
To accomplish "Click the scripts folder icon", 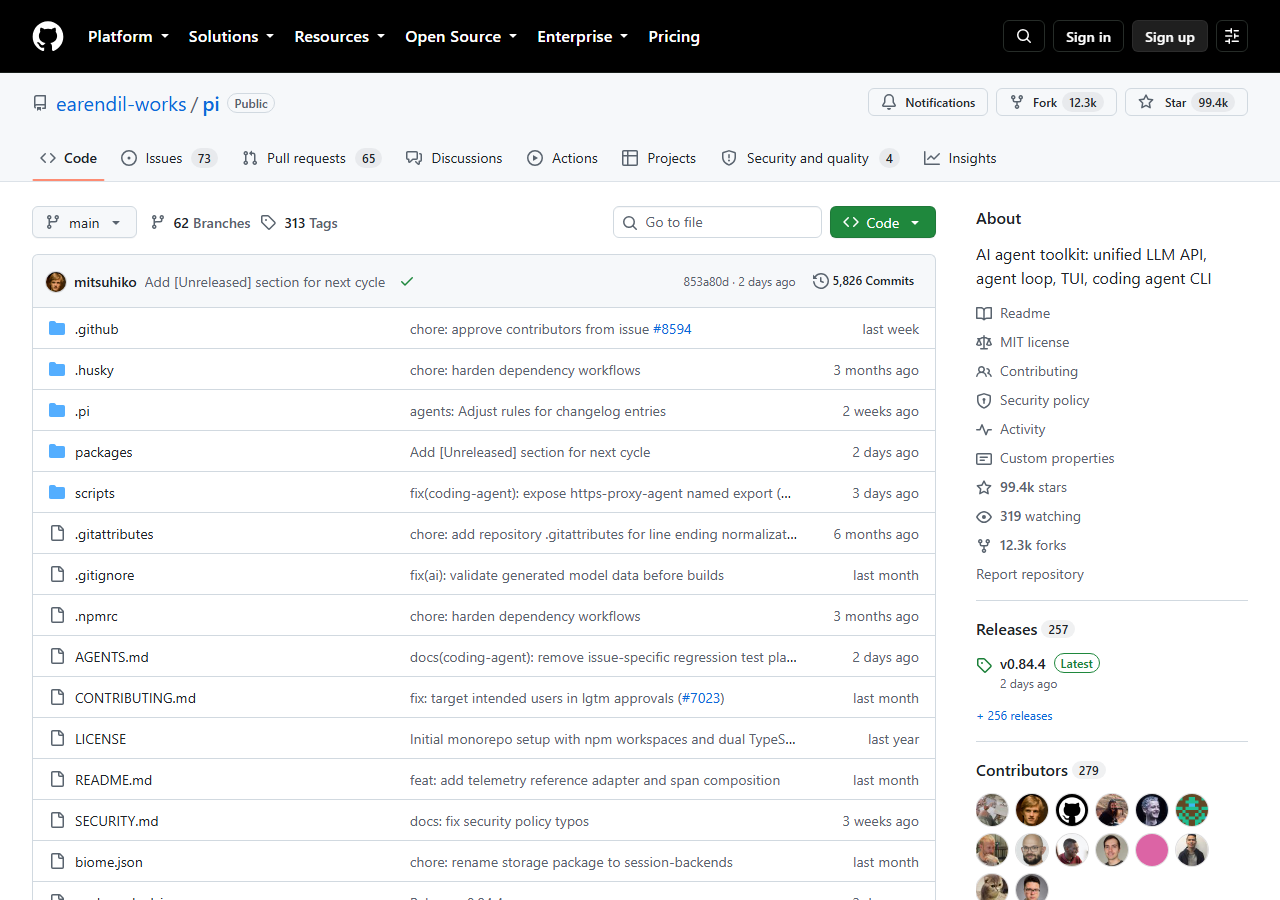I will [57, 493].
